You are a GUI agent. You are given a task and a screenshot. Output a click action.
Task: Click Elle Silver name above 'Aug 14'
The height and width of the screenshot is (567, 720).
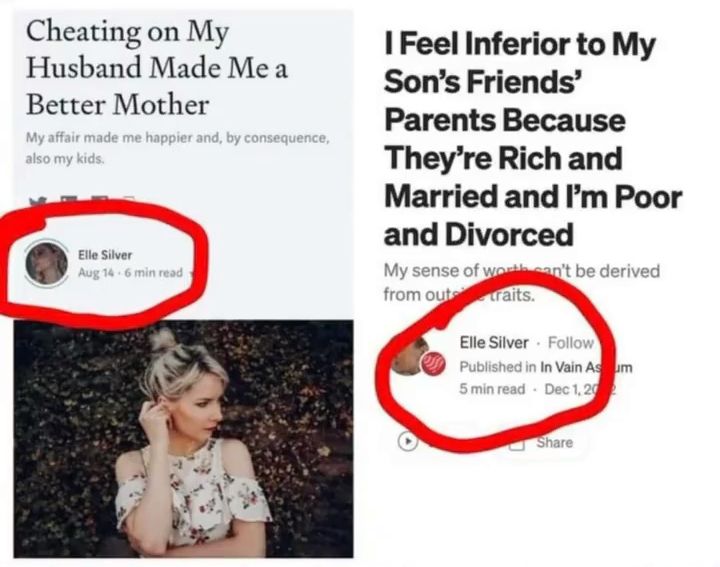105,255
